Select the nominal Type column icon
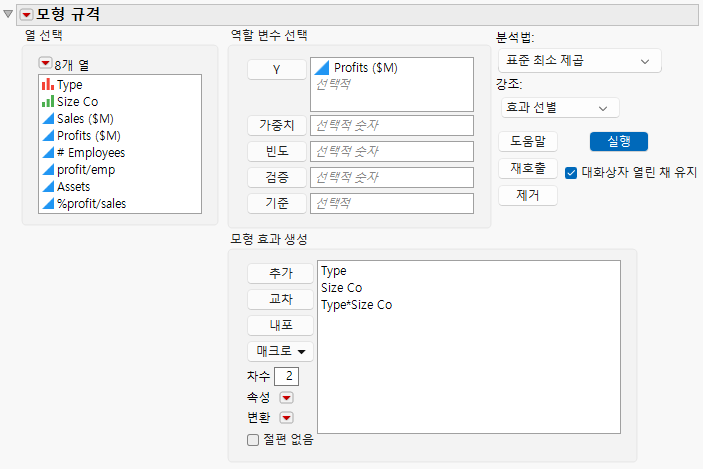Screen dimensions: 703x469 click(x=48, y=84)
